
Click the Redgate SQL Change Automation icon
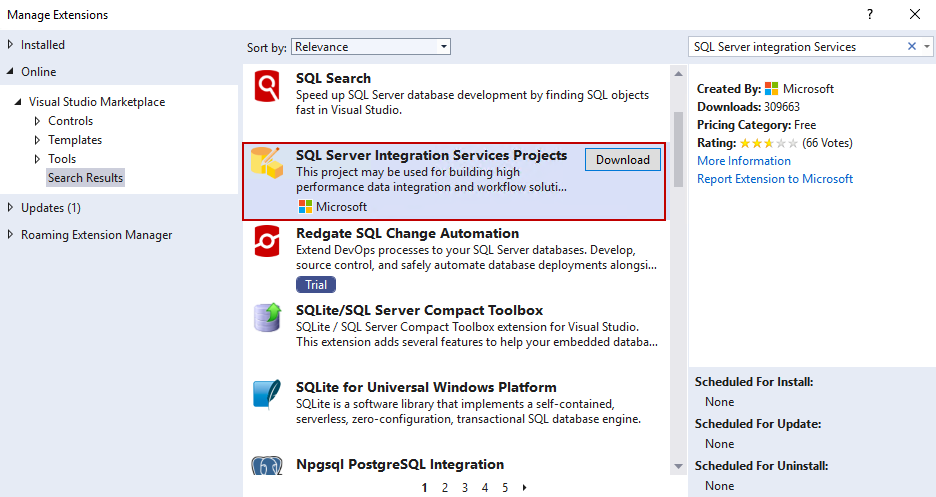point(267,242)
